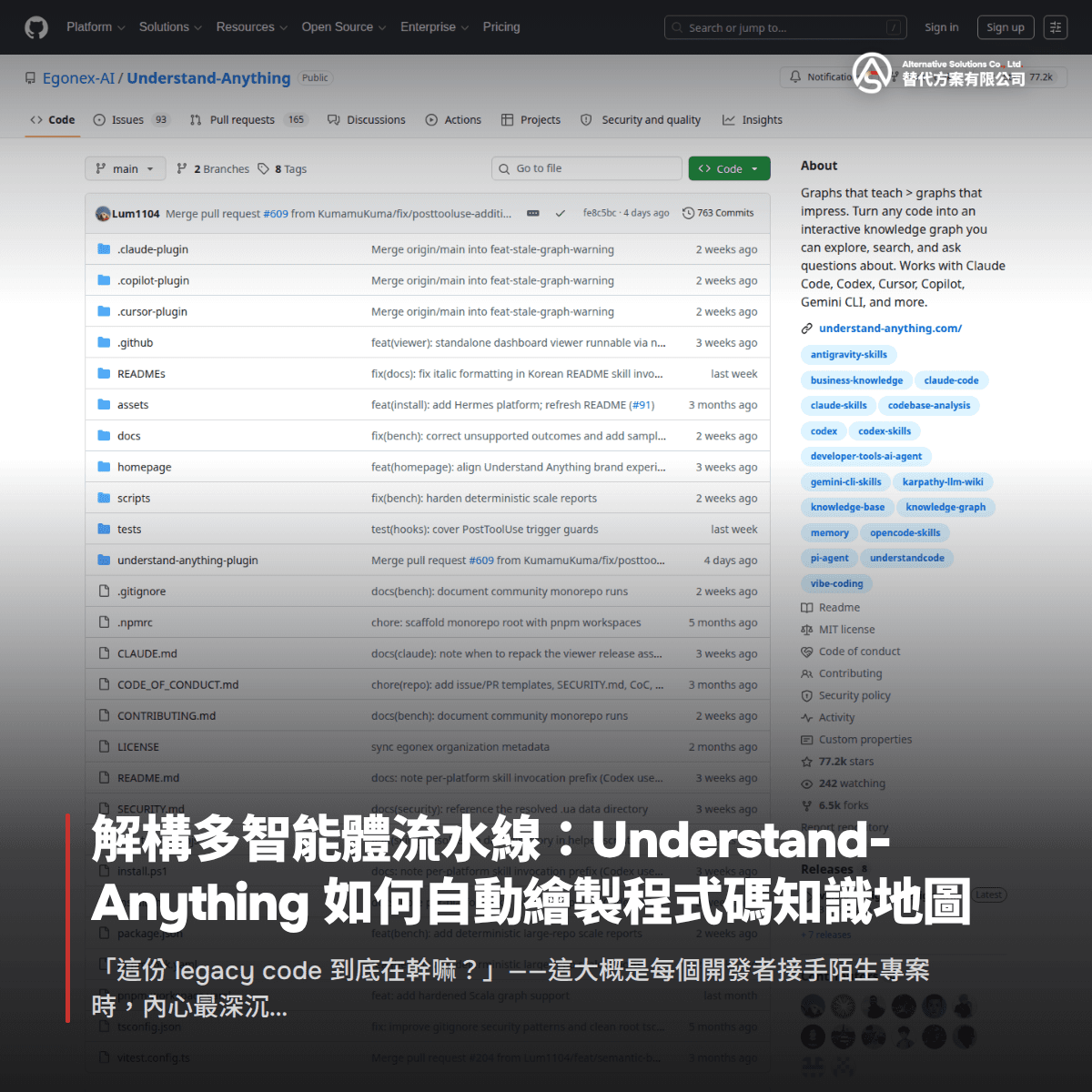Viewport: 1092px width, 1092px height.
Task: Click the karpathy-llm-wiki topic tag
Action: [942, 482]
